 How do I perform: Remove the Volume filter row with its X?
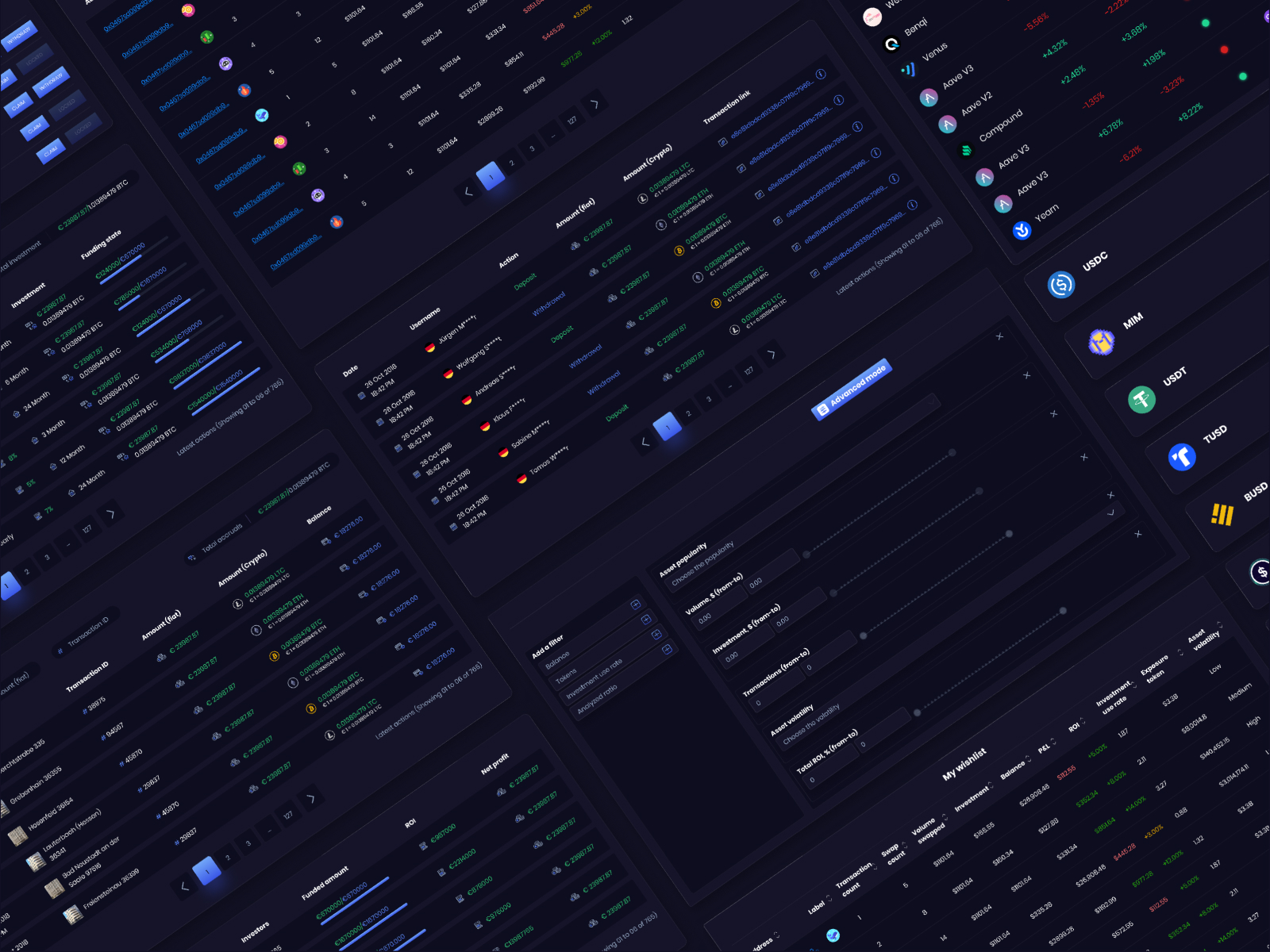click(1027, 375)
